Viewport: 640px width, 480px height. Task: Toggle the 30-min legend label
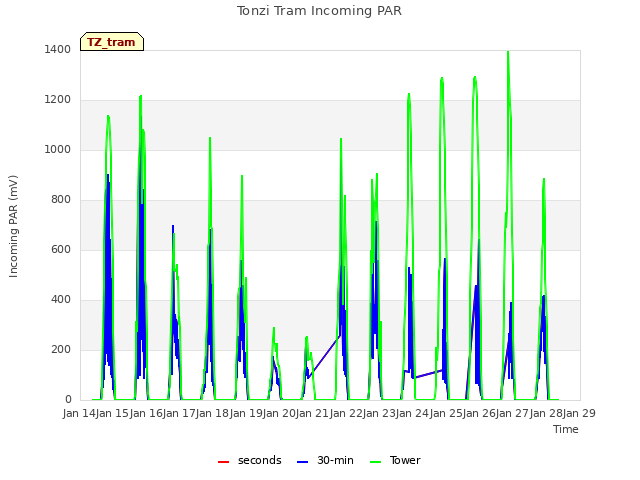click(x=335, y=460)
